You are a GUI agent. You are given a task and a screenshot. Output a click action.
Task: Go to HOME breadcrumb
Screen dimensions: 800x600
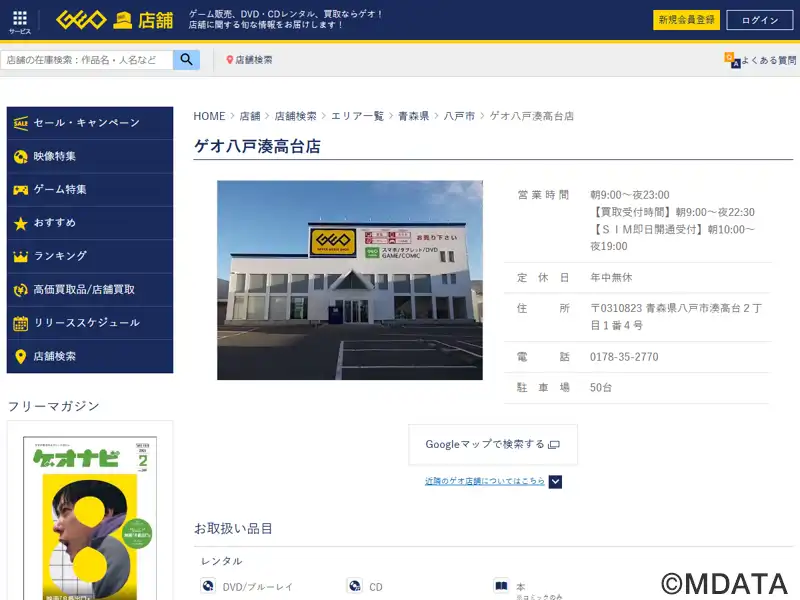pos(209,116)
